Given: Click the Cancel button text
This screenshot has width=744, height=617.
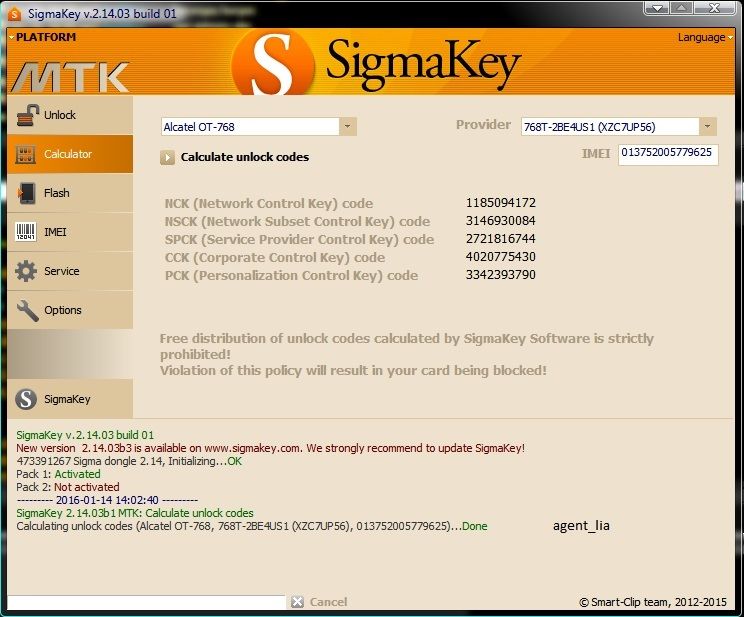Looking at the screenshot, I should 329,602.
